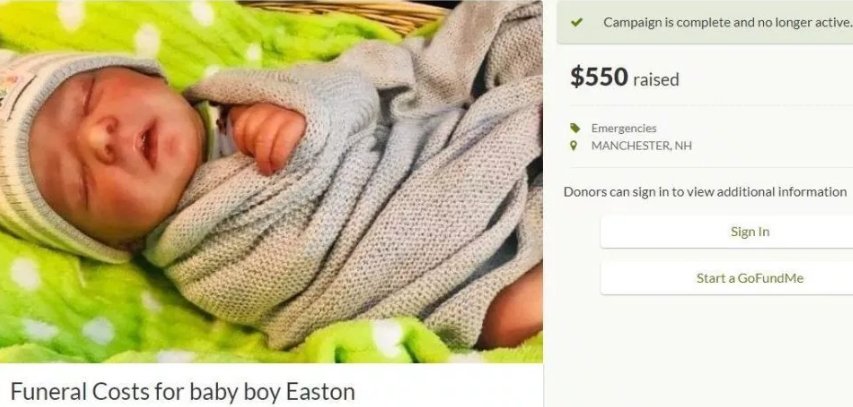Click the location pin icon beside Manchester
The image size is (853, 407).
pos(573,146)
